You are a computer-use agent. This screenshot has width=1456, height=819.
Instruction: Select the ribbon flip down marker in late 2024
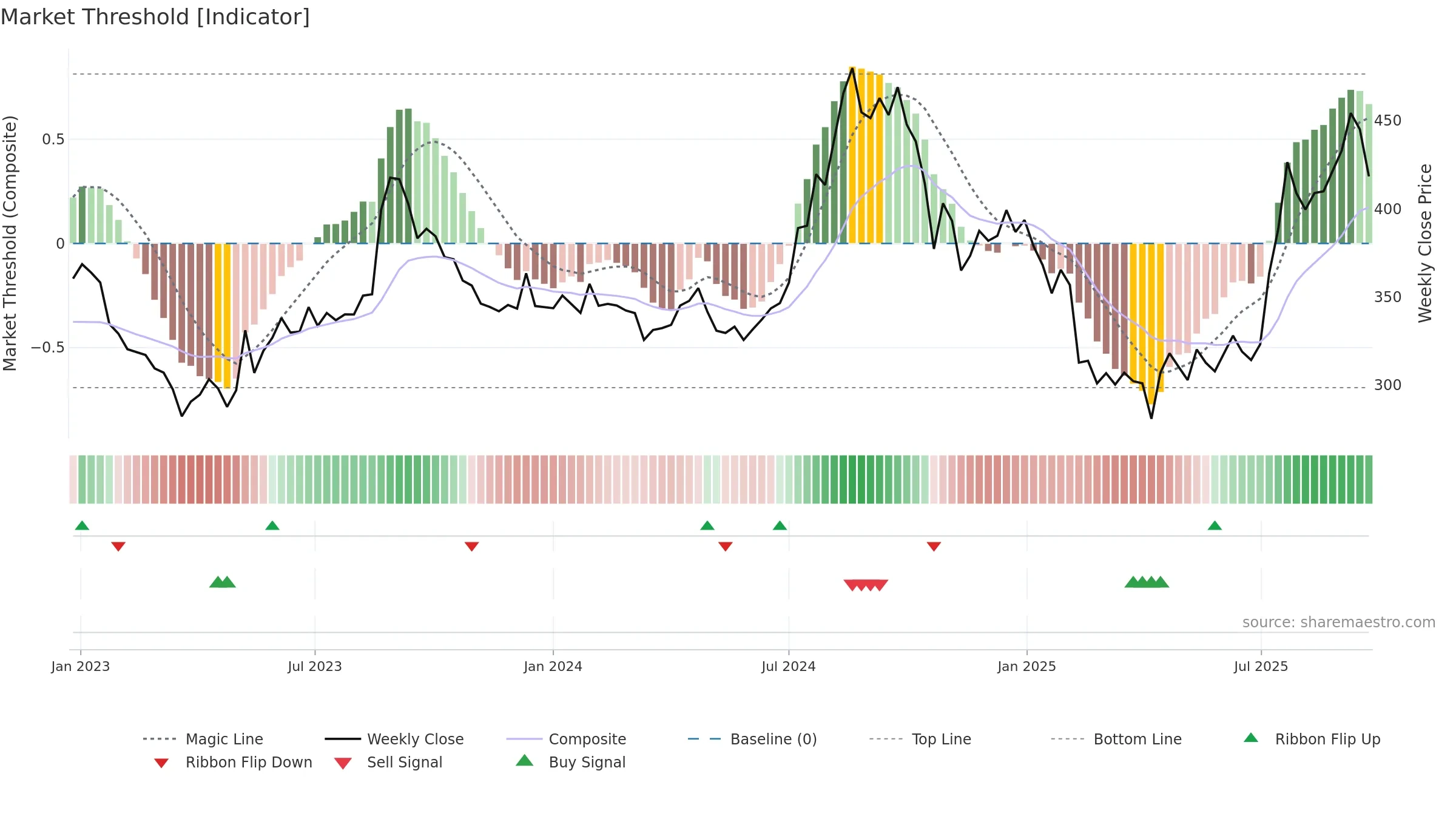click(x=934, y=547)
